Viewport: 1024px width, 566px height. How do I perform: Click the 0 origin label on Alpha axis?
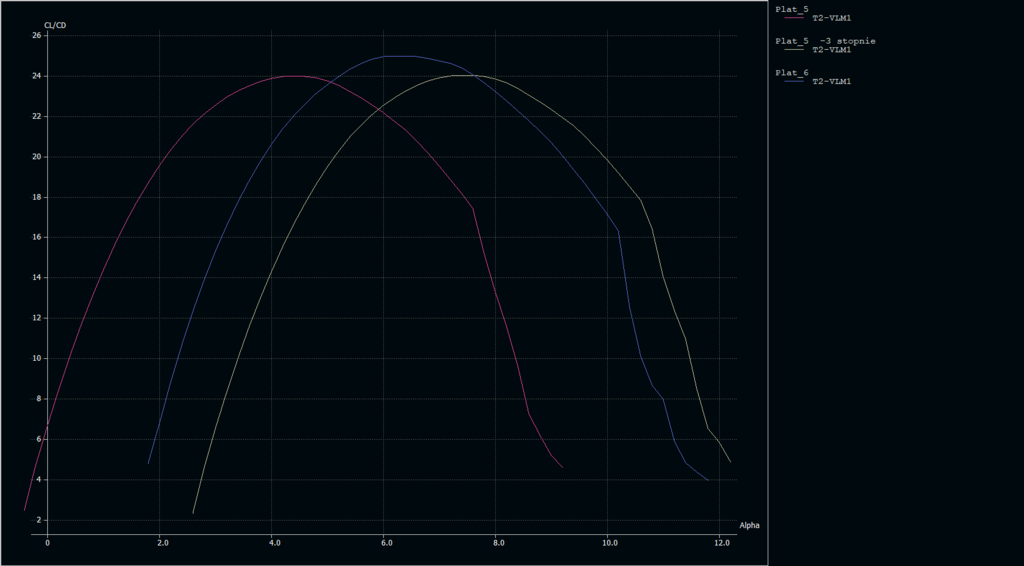tap(47, 543)
